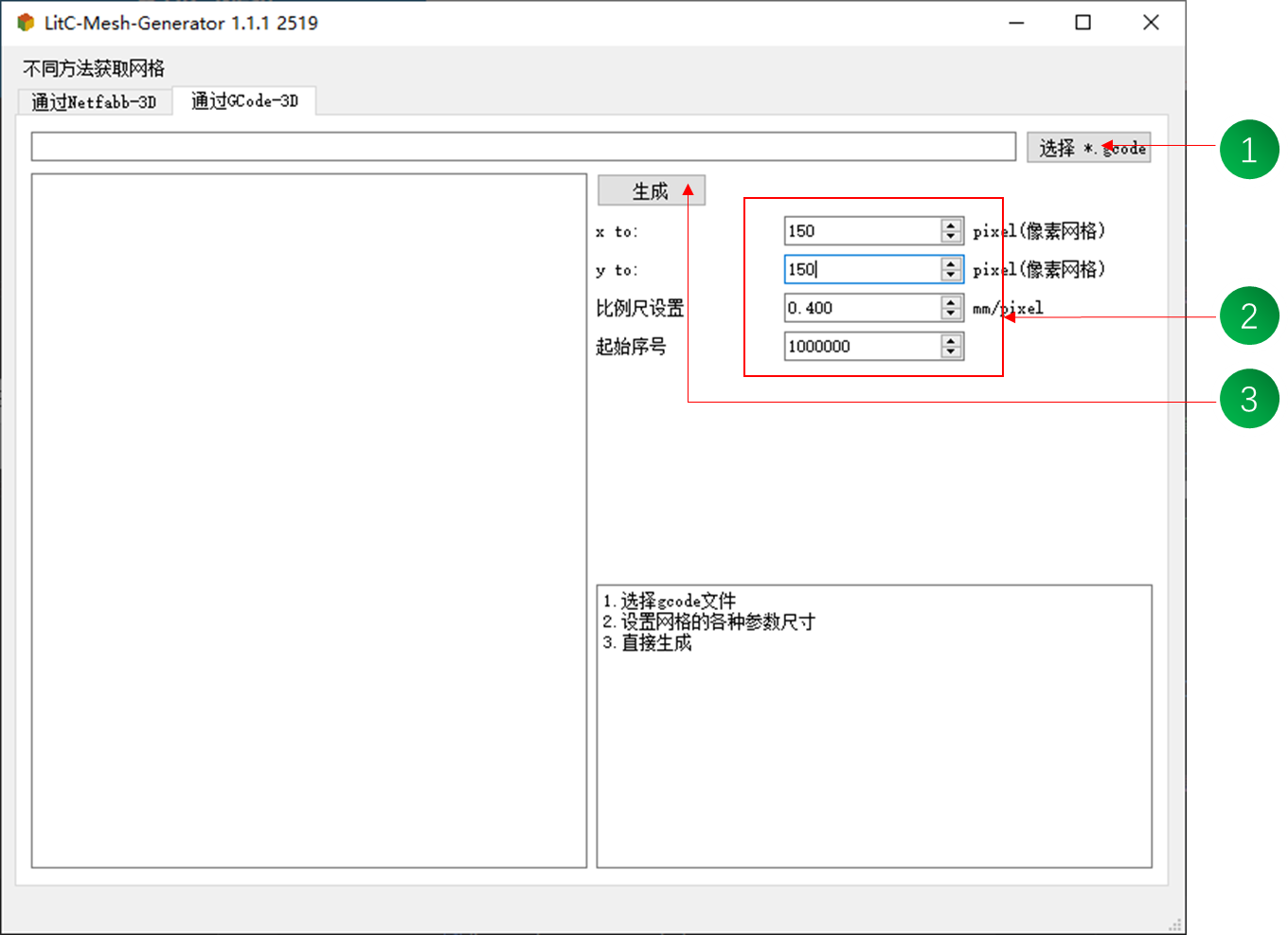Increment the 起始序号 start number with up arrow
Screen dimensions: 1288x935
(950, 340)
